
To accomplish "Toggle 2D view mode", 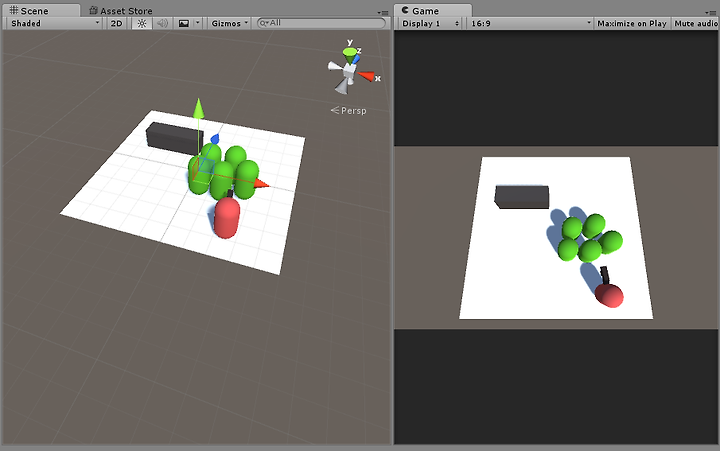I will (117, 23).
